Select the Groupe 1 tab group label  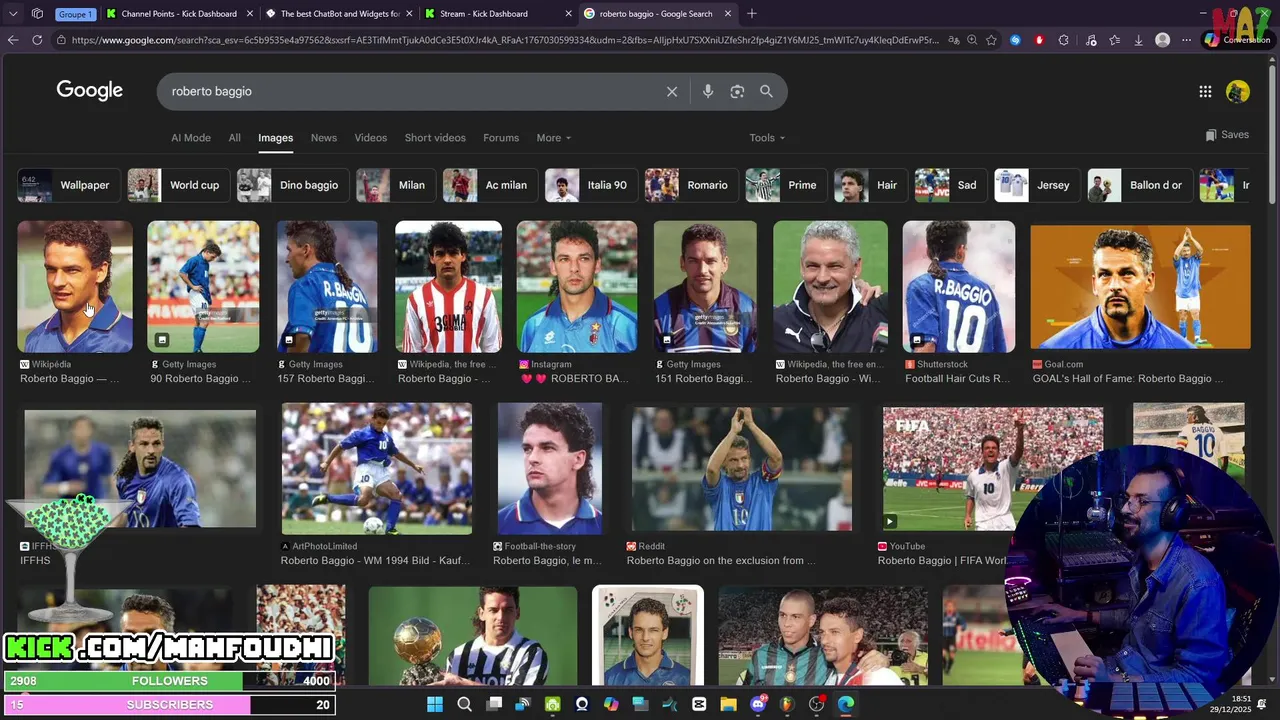coord(75,14)
